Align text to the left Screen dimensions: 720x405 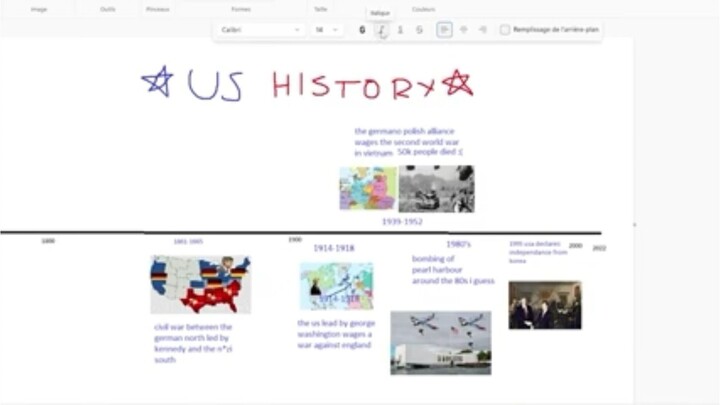coord(444,30)
